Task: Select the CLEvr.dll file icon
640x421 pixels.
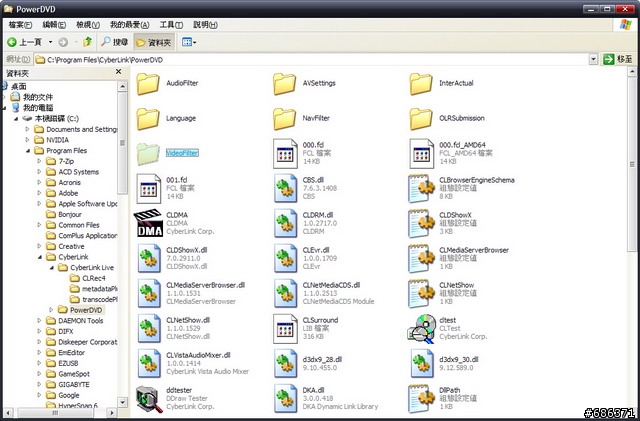Action: [x=285, y=258]
